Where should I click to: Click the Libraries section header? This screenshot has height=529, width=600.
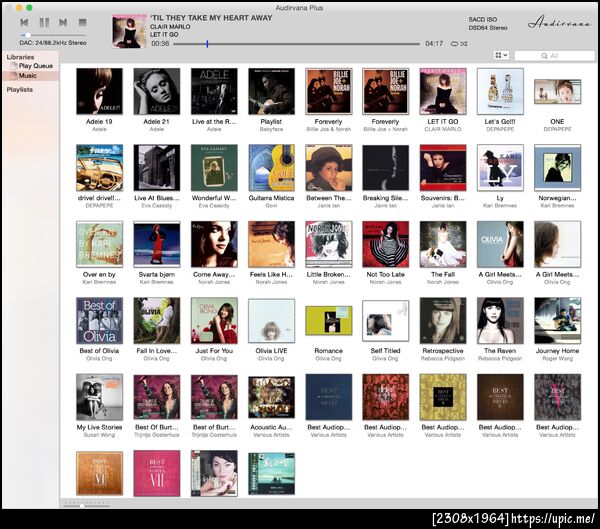click(x=20, y=57)
